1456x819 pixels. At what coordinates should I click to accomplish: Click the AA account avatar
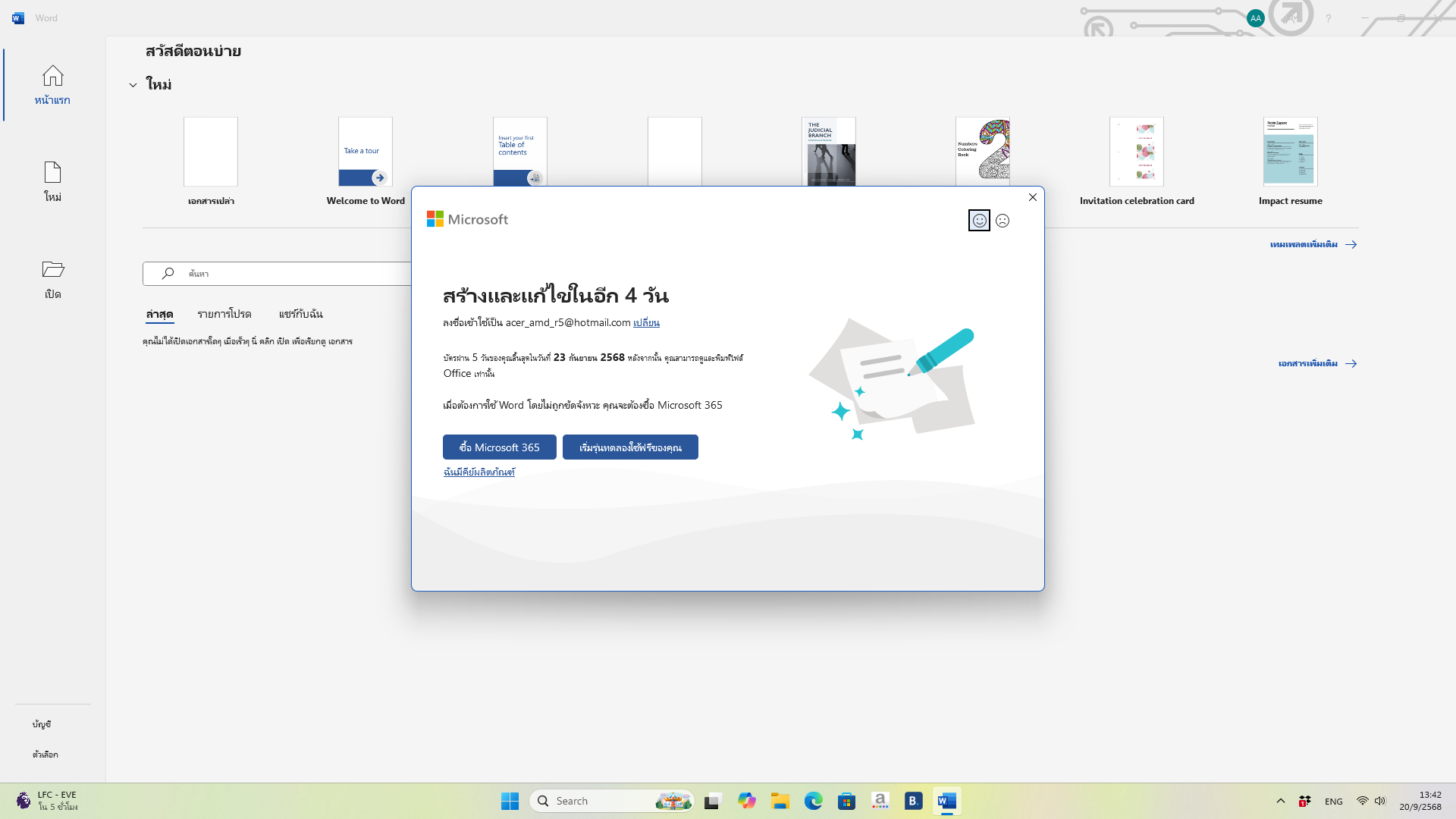point(1255,18)
